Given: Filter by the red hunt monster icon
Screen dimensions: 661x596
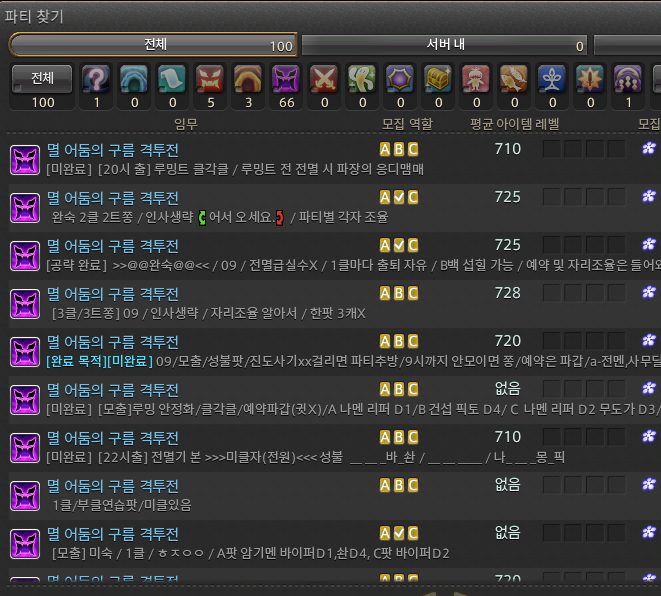Looking at the screenshot, I should (476, 78).
